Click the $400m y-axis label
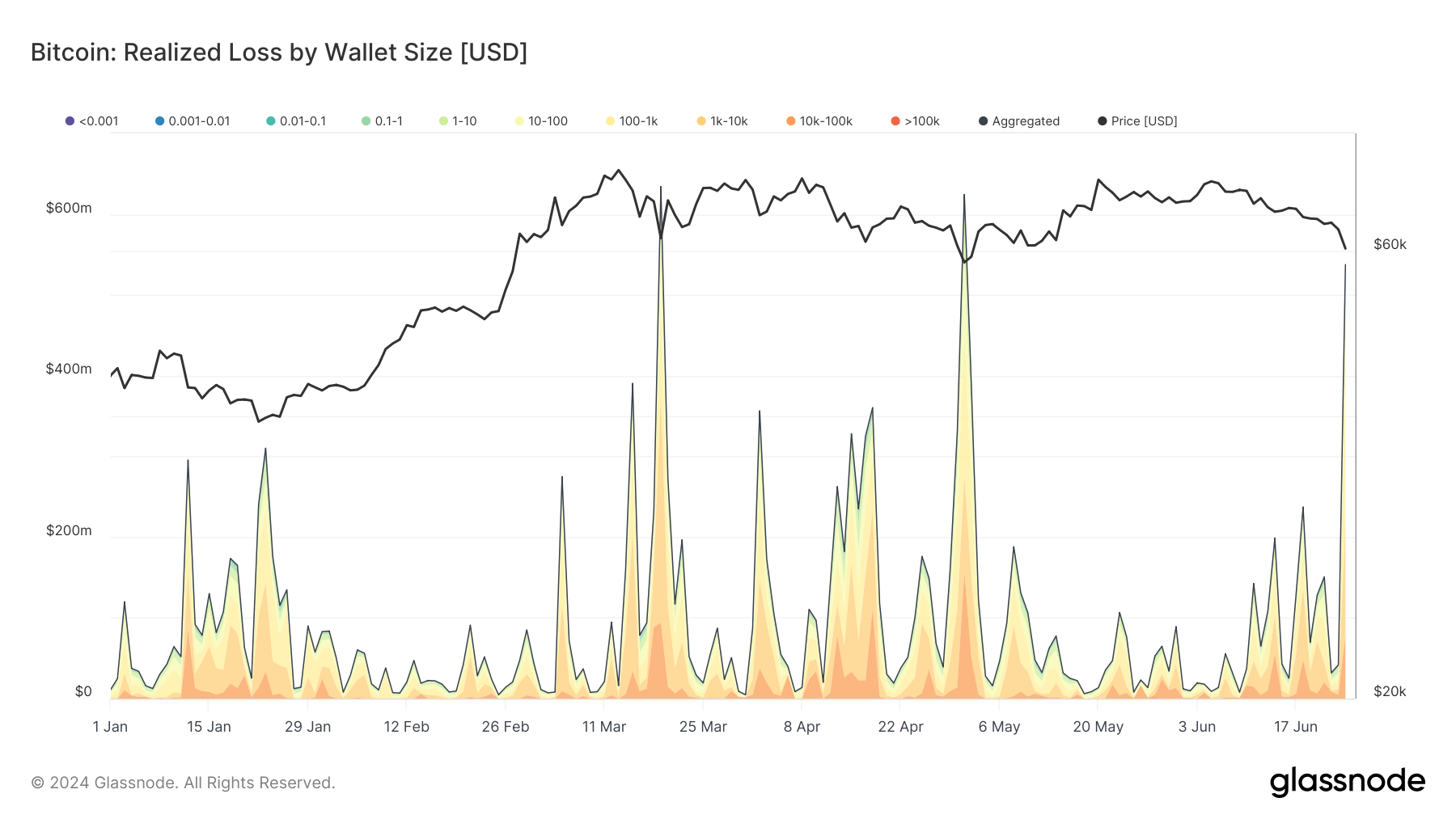 69,369
